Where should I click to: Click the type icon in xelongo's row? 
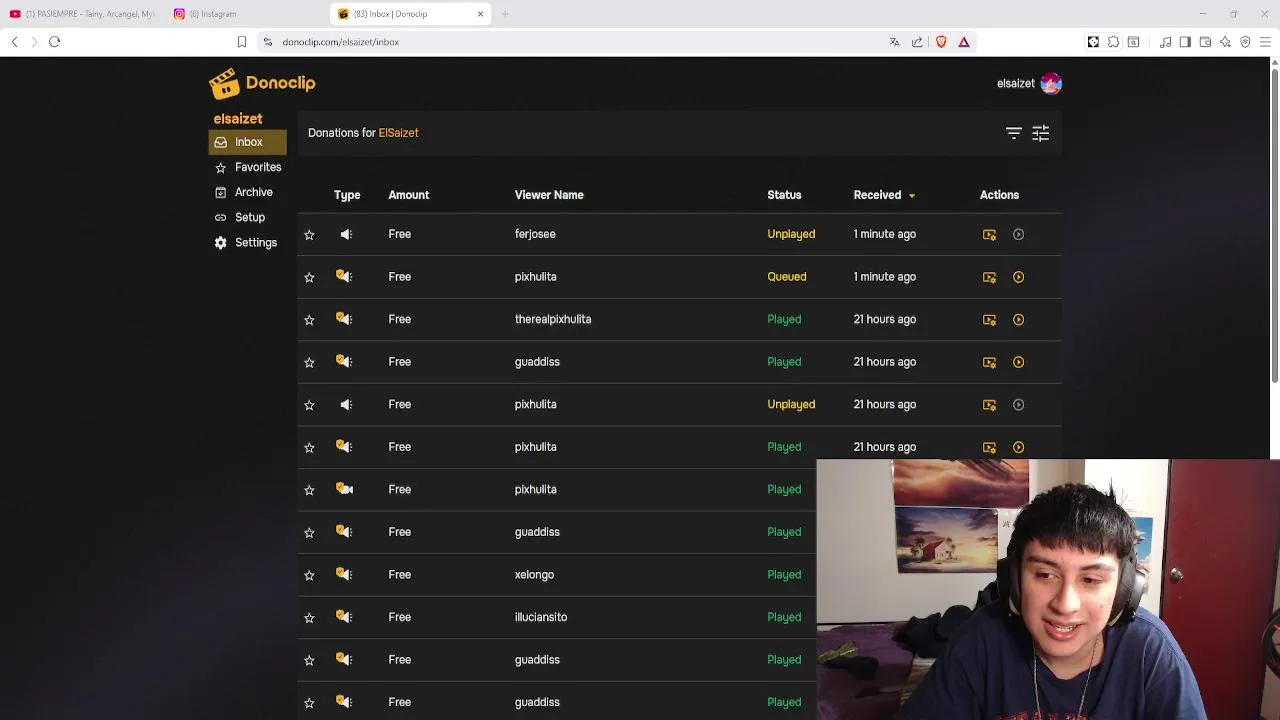(x=344, y=574)
